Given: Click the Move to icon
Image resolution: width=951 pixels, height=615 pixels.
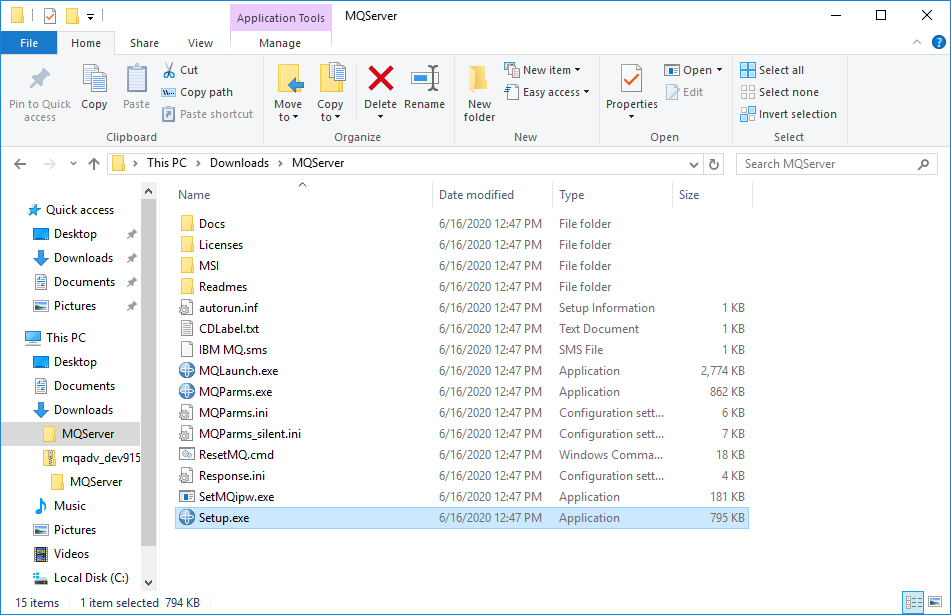Looking at the screenshot, I should 290,79.
